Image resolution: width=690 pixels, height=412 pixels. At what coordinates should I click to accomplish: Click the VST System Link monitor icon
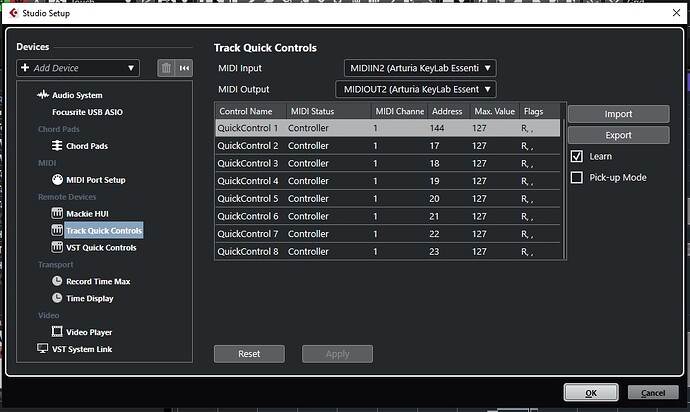pyautogui.click(x=43, y=349)
